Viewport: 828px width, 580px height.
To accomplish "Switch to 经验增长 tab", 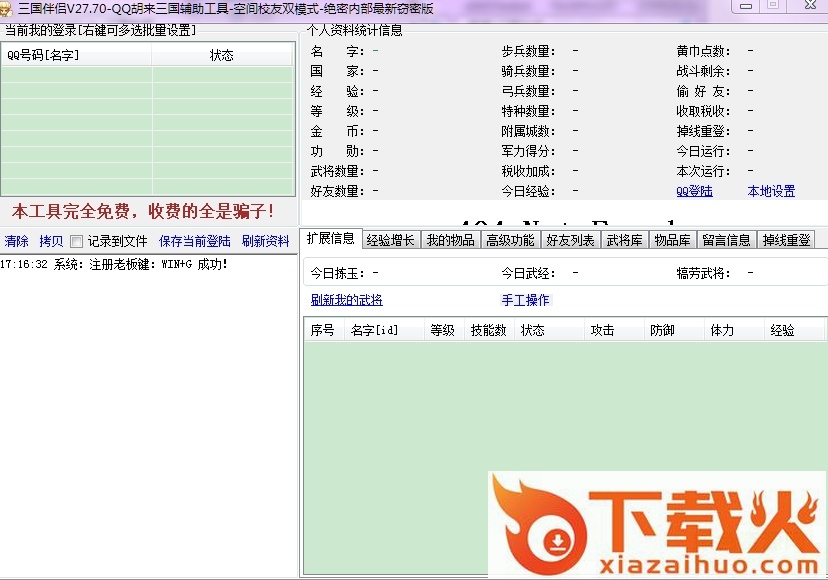I will (391, 240).
